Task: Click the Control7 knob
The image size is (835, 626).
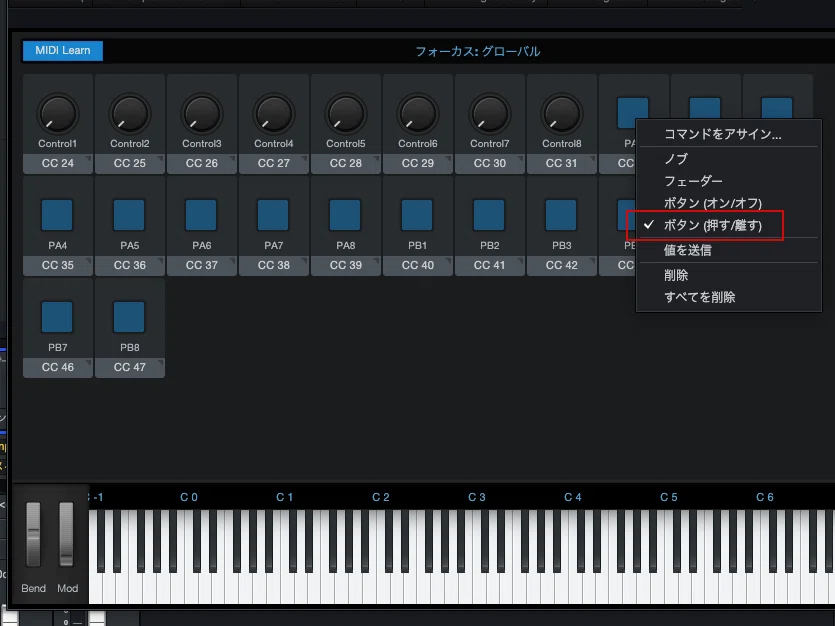Action: tap(489, 114)
